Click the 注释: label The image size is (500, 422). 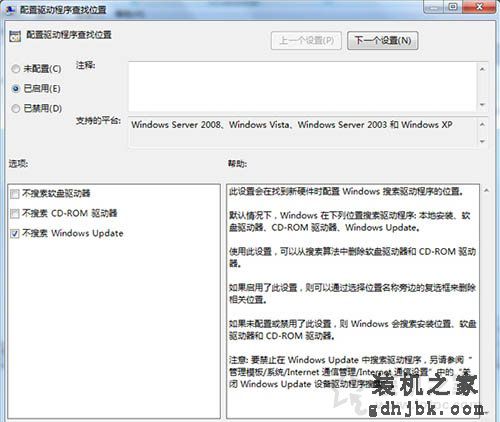tap(86, 65)
